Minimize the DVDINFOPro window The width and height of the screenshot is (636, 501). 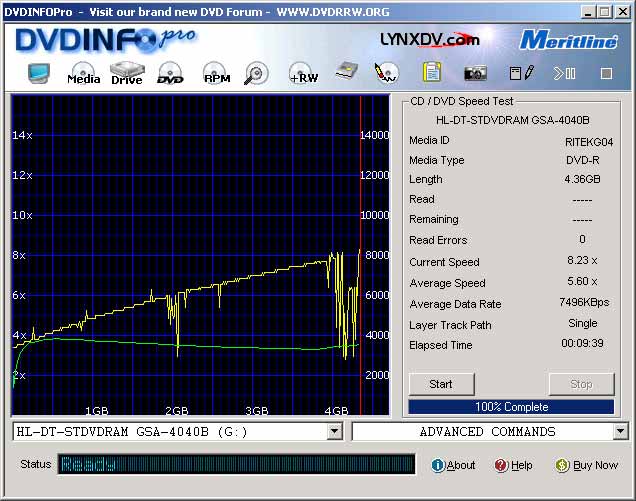588,12
